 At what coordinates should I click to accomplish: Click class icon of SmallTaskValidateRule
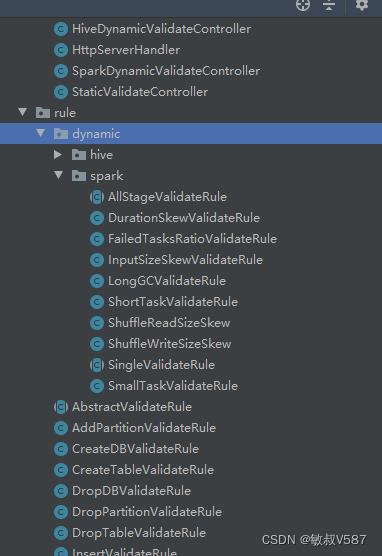tap(97, 386)
